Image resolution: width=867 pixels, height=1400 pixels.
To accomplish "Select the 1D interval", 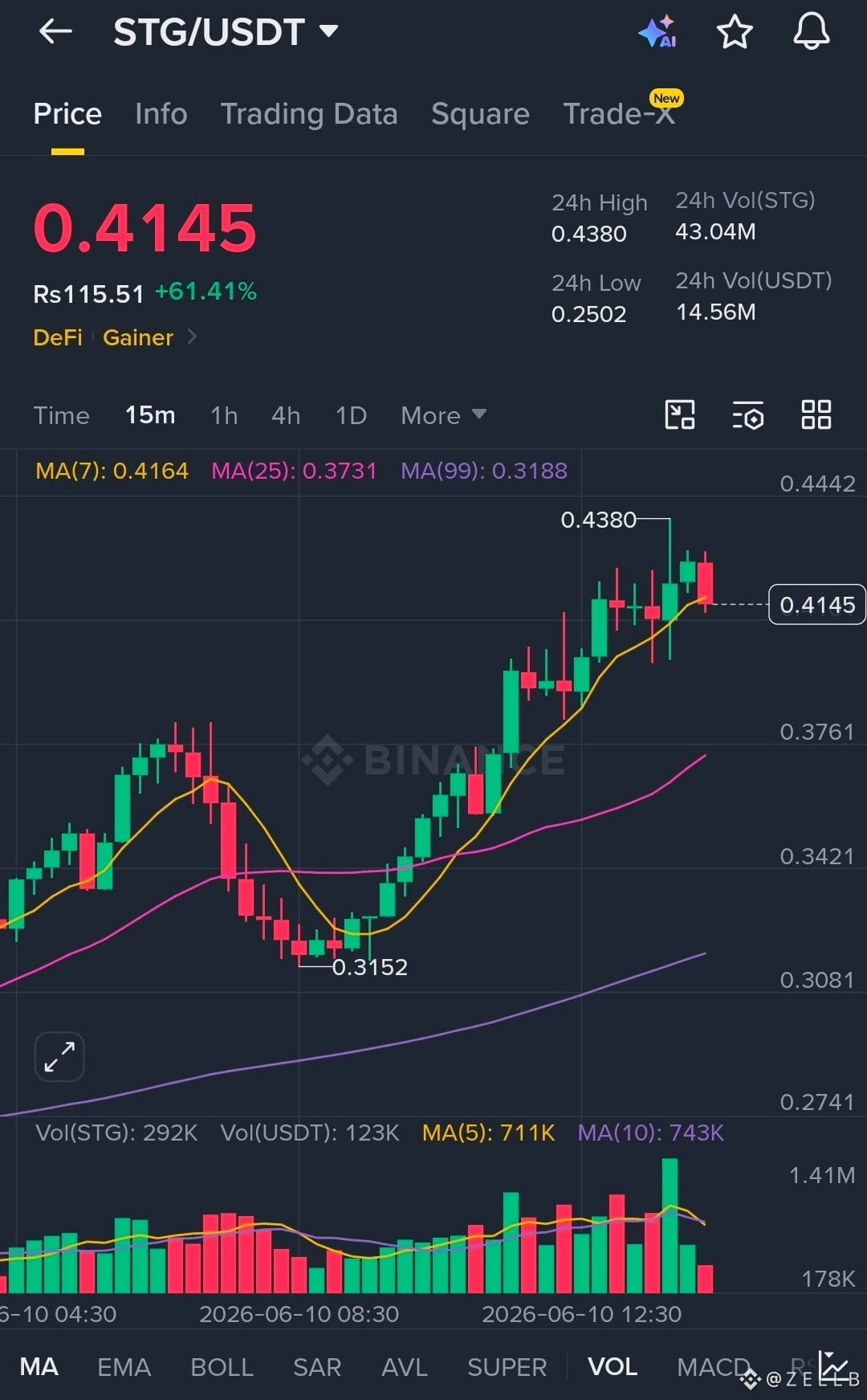I will point(351,415).
